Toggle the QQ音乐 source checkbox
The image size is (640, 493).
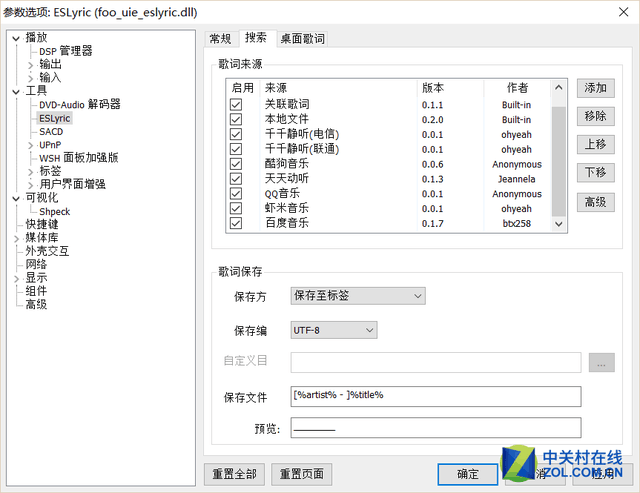click(236, 194)
